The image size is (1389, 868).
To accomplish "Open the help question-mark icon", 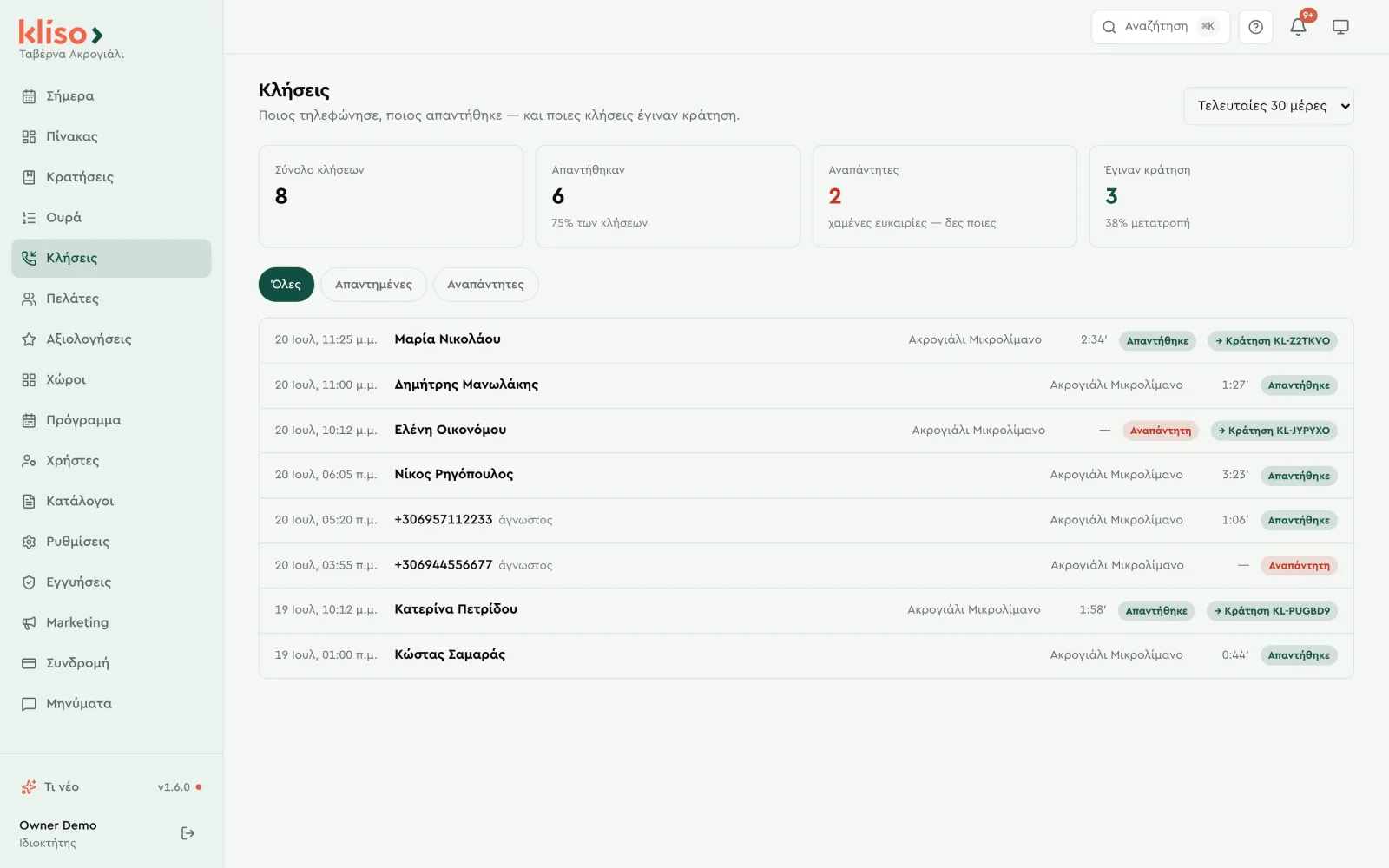I will point(1255,27).
